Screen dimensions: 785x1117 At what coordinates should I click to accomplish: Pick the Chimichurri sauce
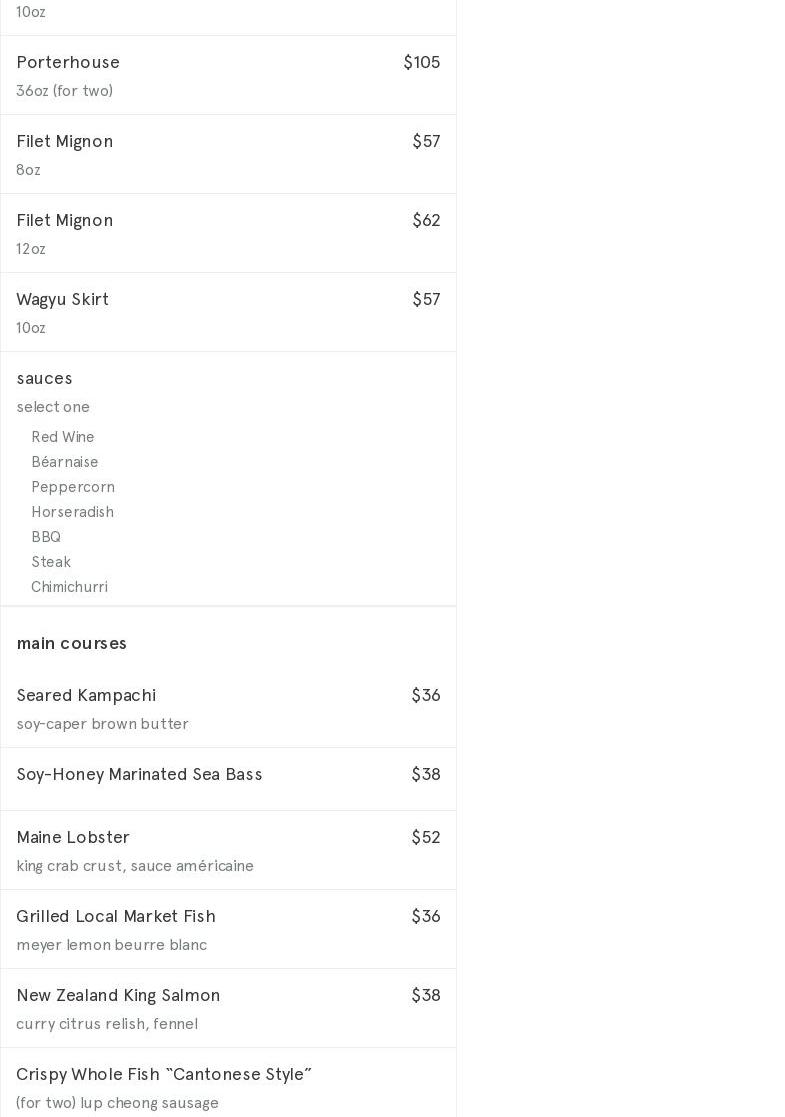click(x=69, y=587)
